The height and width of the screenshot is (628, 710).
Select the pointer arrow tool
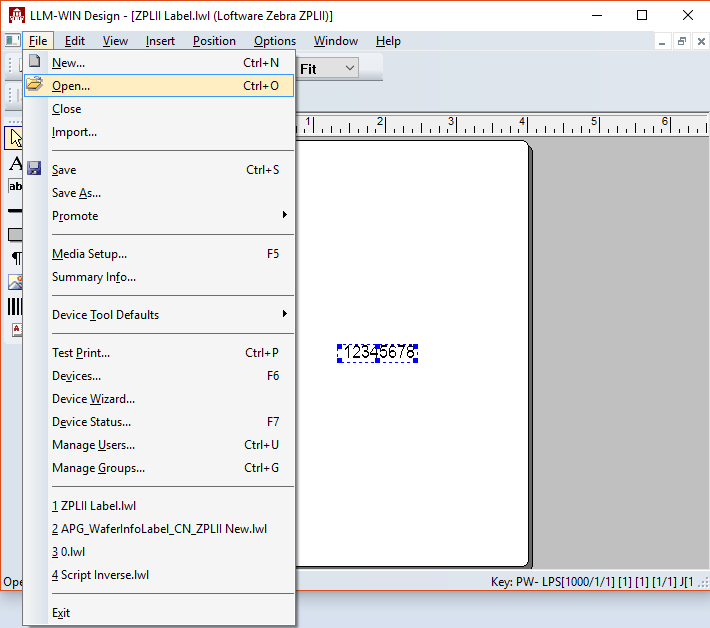pyautogui.click(x=14, y=138)
